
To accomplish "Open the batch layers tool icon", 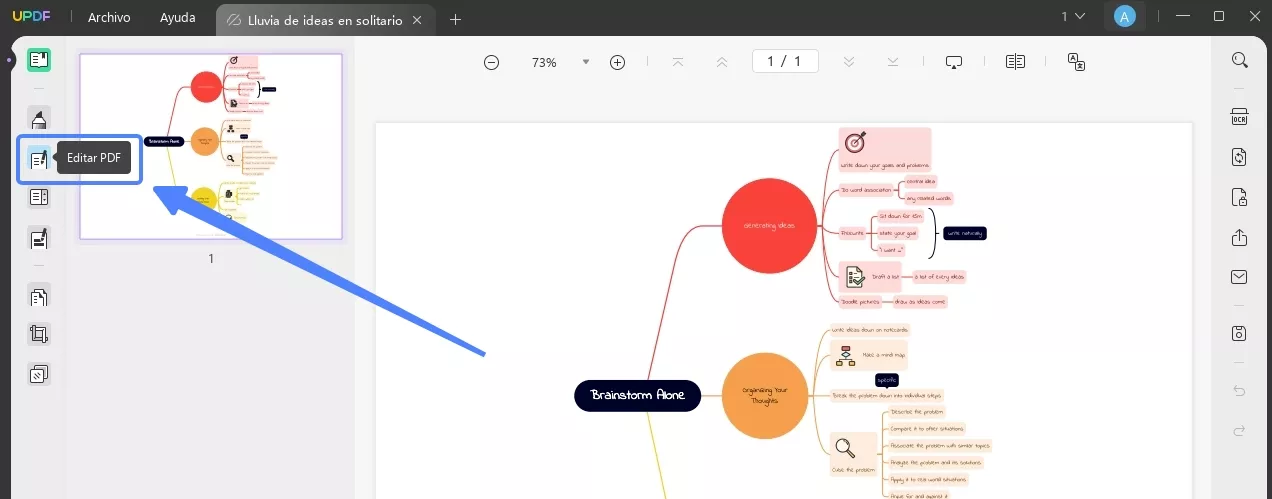I will [39, 374].
